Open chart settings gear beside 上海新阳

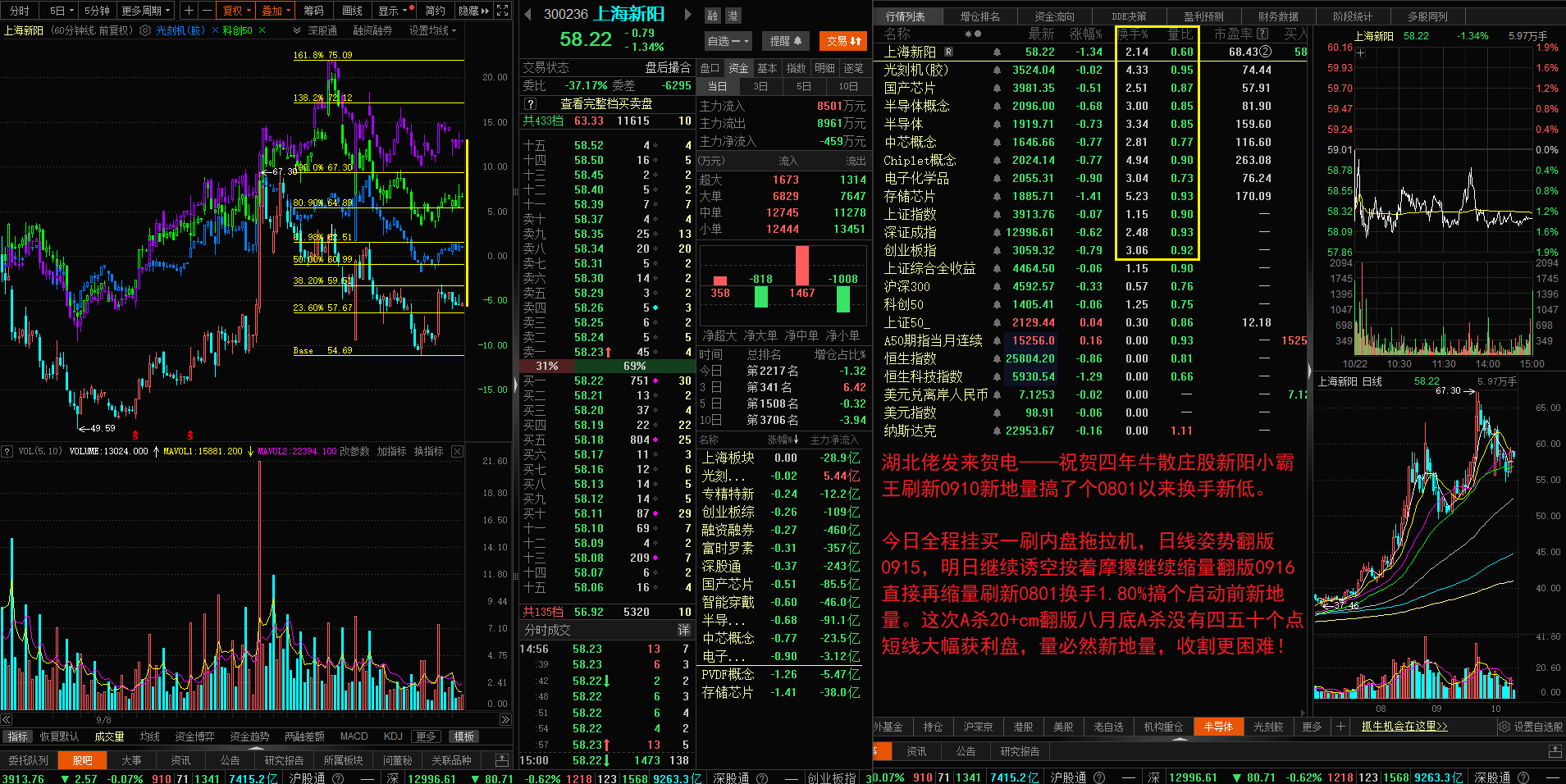pos(145,30)
